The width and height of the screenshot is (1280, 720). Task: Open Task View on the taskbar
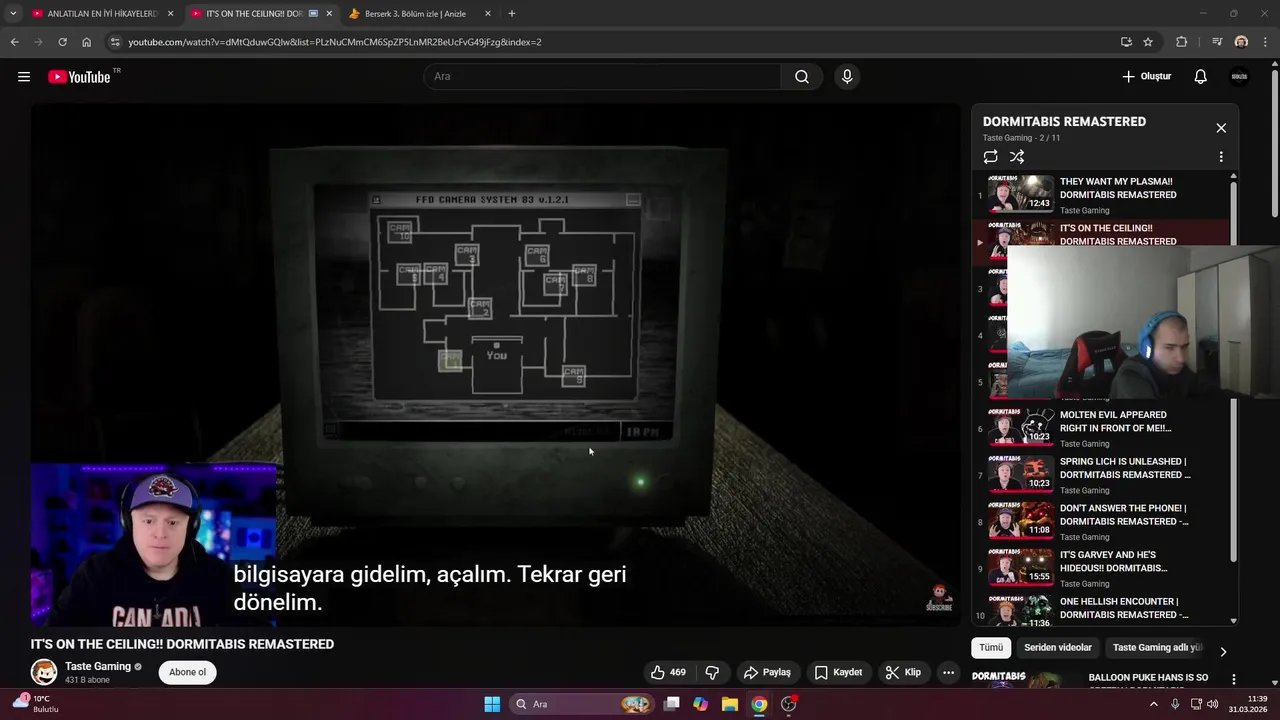(x=672, y=704)
